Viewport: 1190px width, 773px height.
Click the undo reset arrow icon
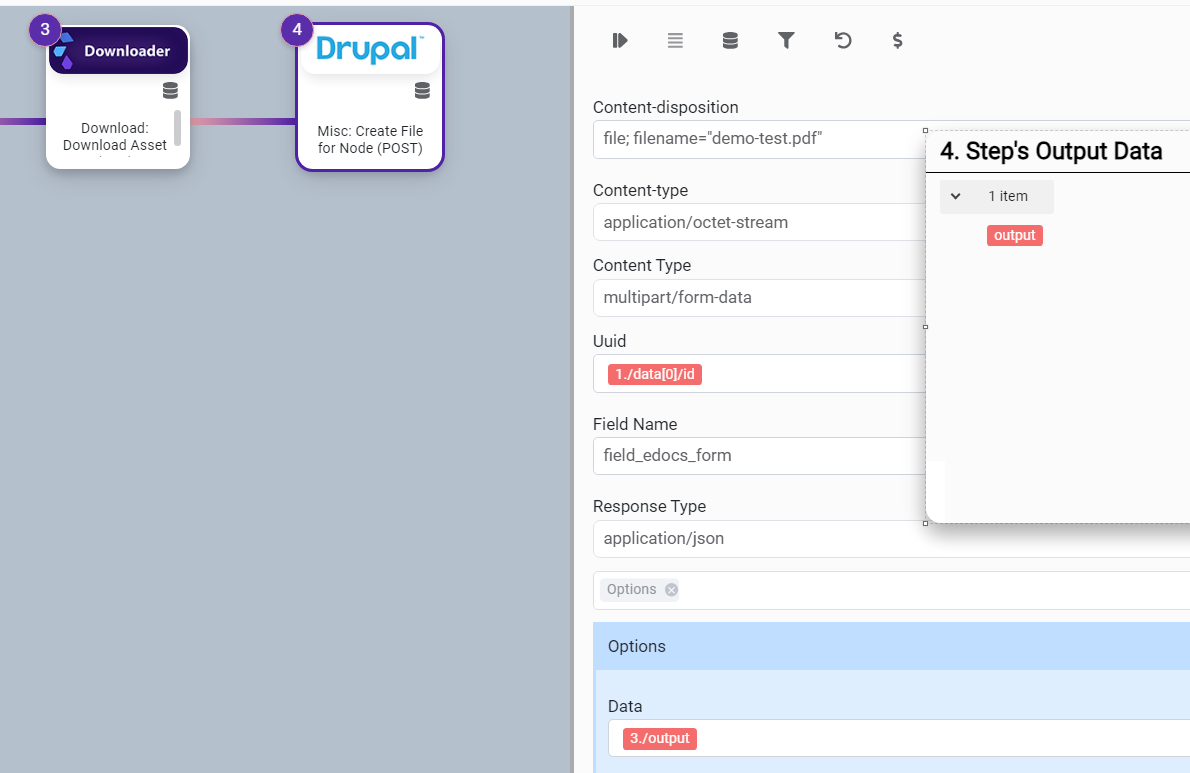coord(842,41)
